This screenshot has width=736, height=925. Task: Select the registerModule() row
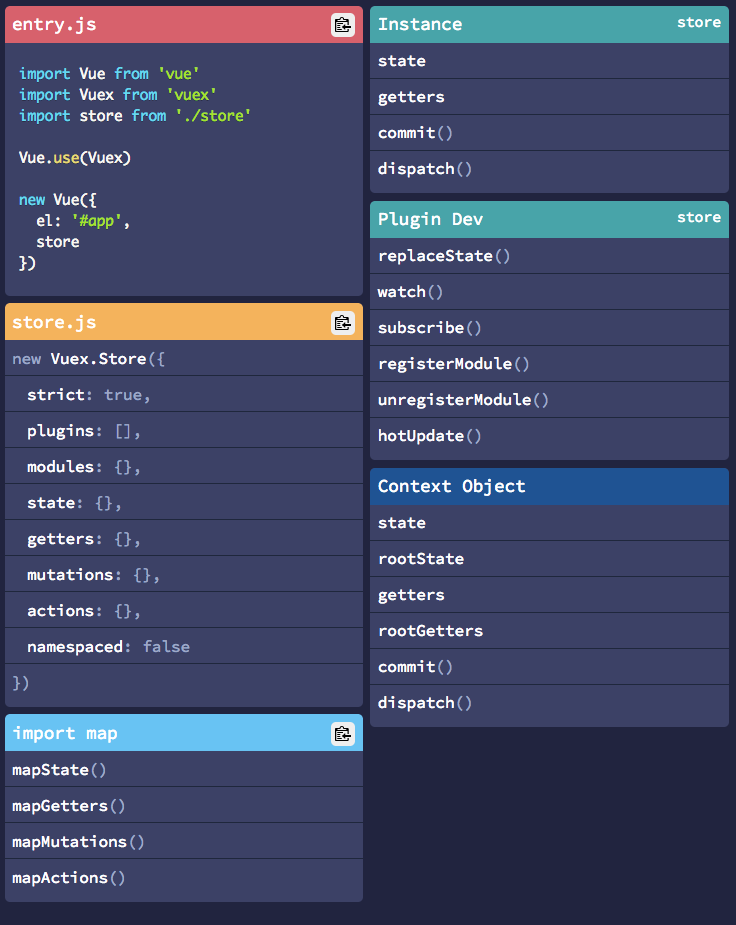point(549,364)
